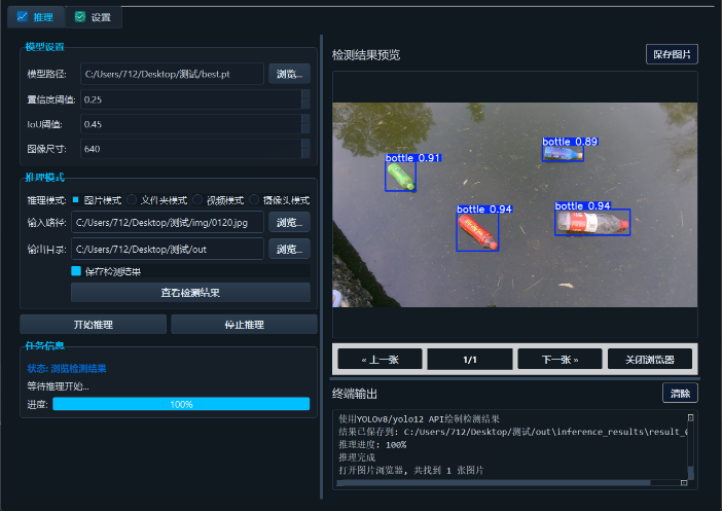
Task: Click the 设置 tab green check icon
Action: pyautogui.click(x=80, y=17)
